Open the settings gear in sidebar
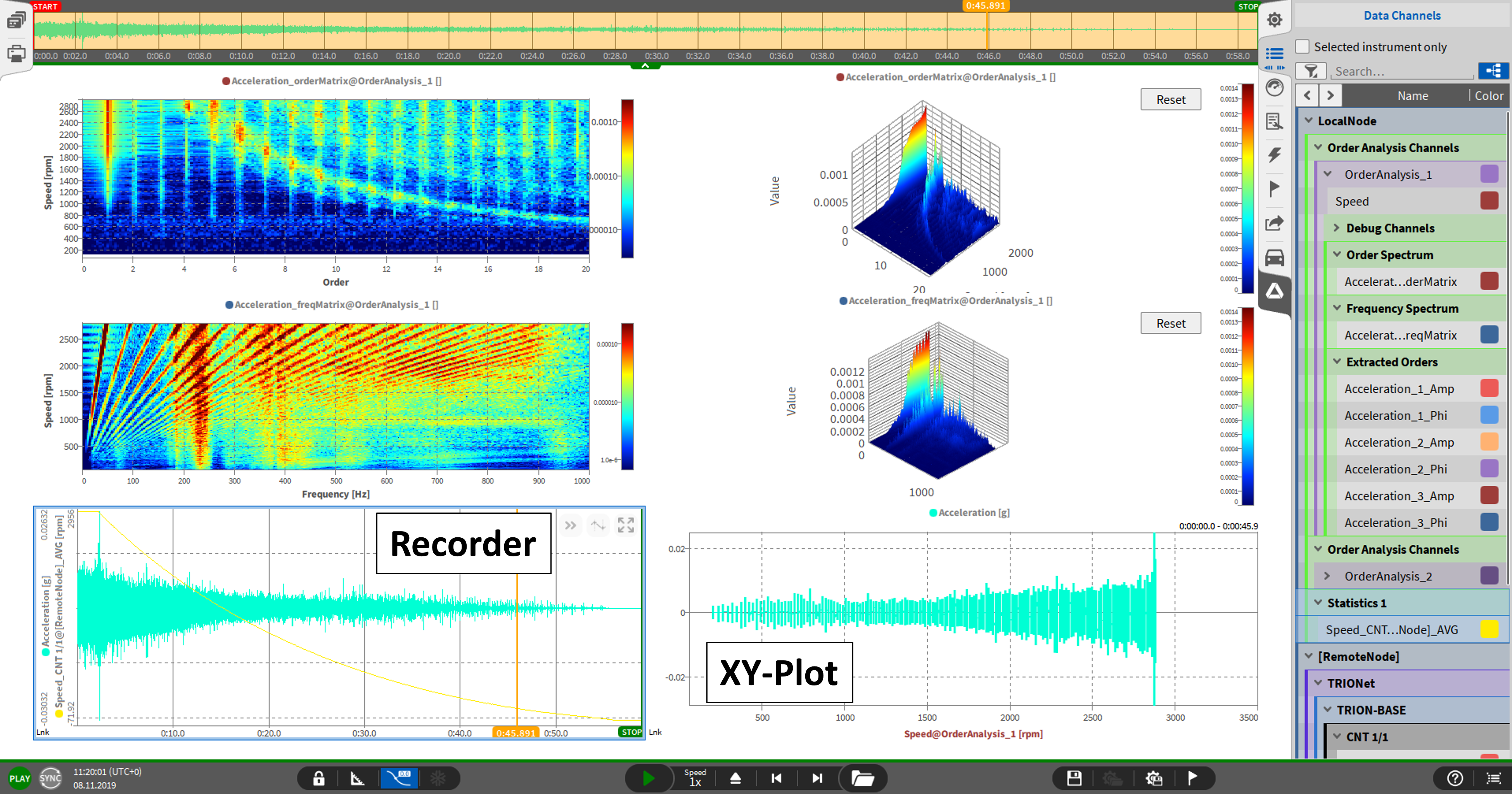Screen dimensions: 1512x794 click(1274, 20)
